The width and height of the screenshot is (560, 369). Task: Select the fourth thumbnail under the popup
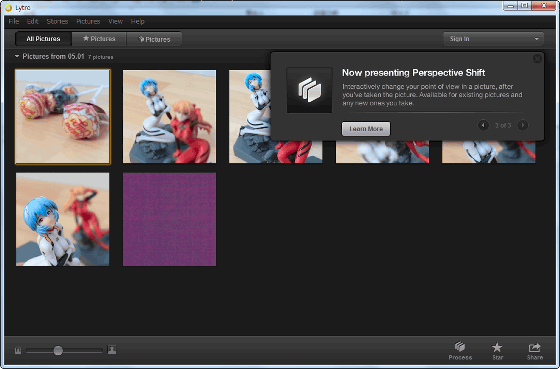(x=382, y=152)
